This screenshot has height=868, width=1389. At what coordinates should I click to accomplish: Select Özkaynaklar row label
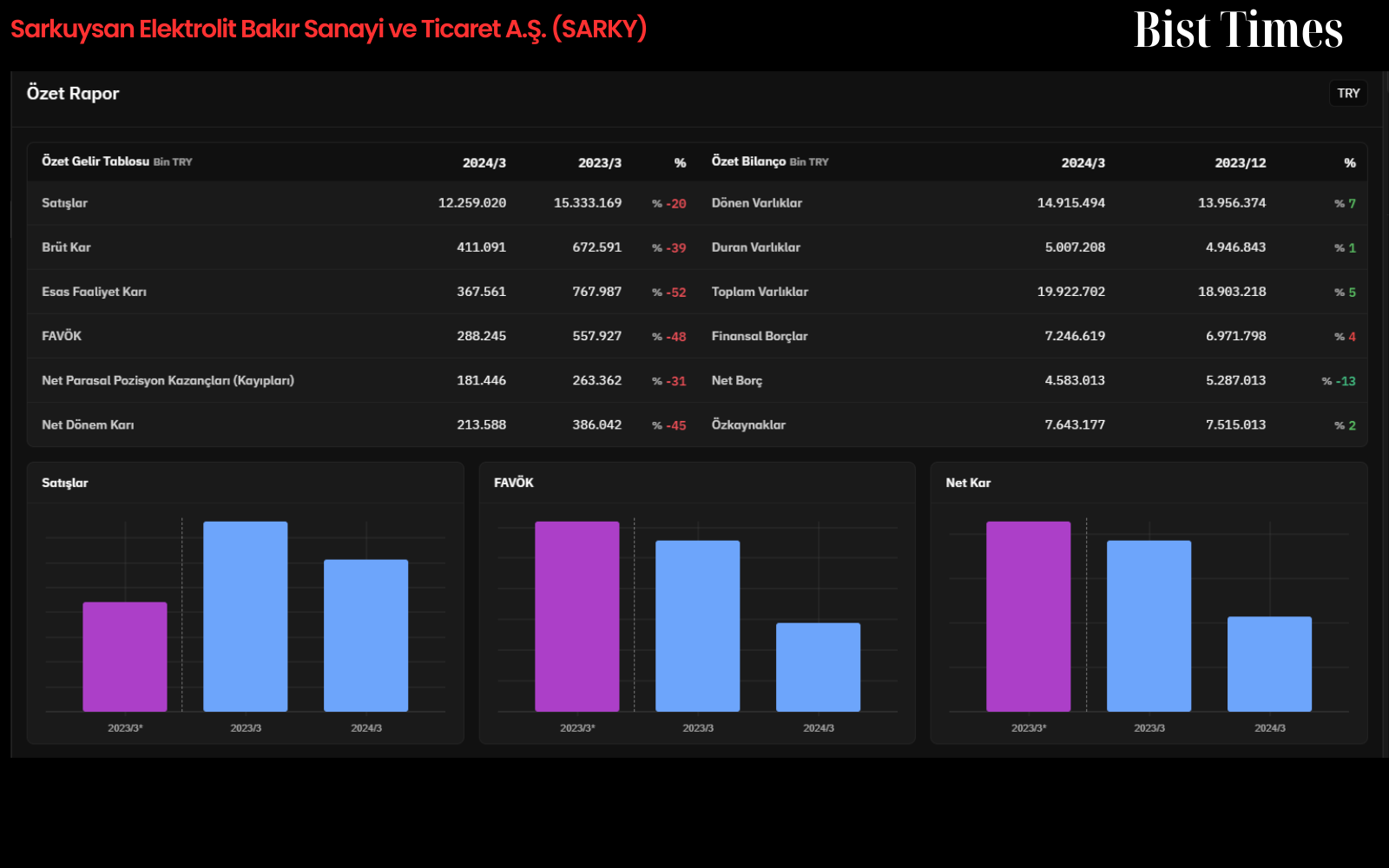coord(748,424)
